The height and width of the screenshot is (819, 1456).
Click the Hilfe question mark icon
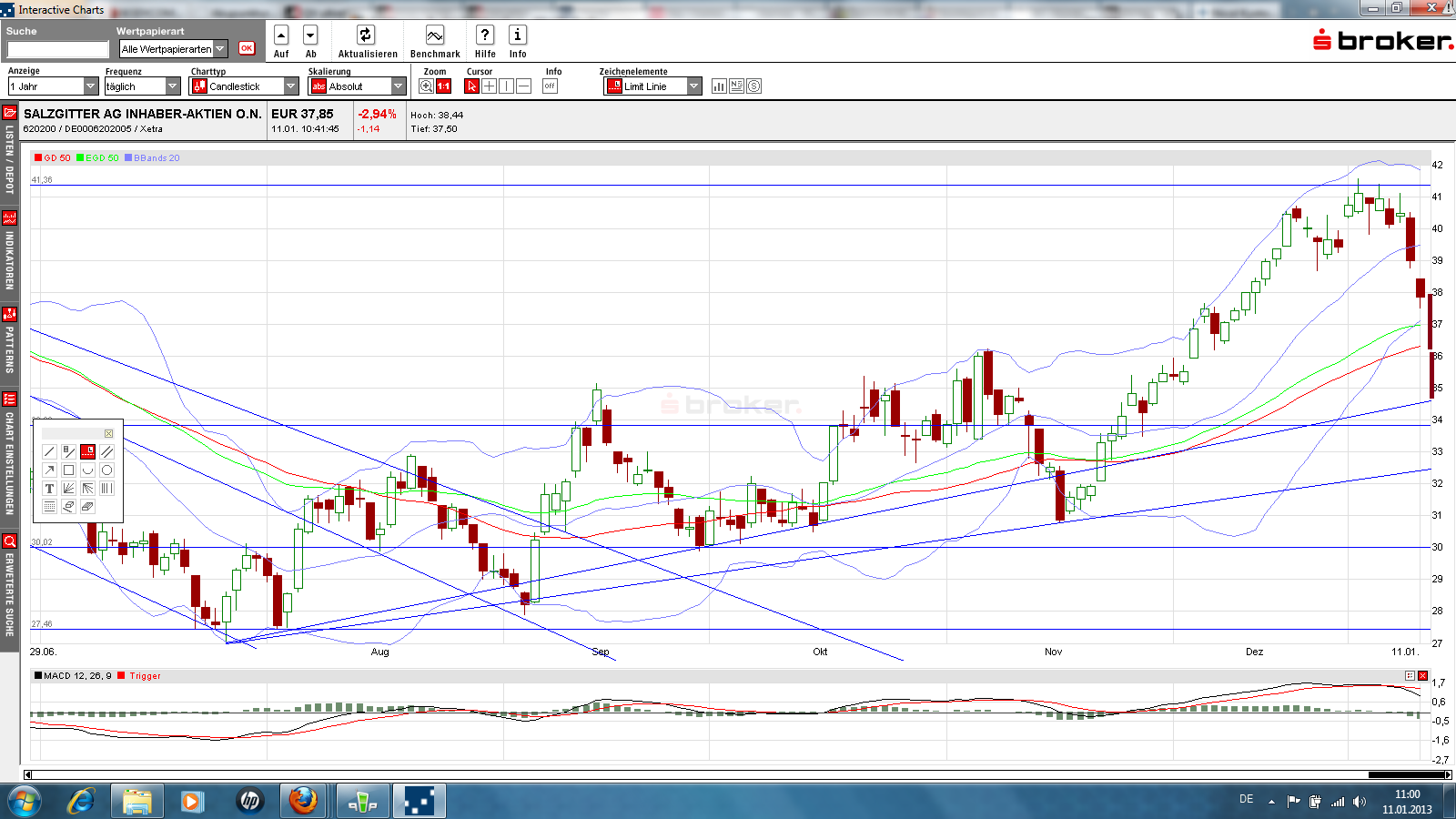[485, 35]
